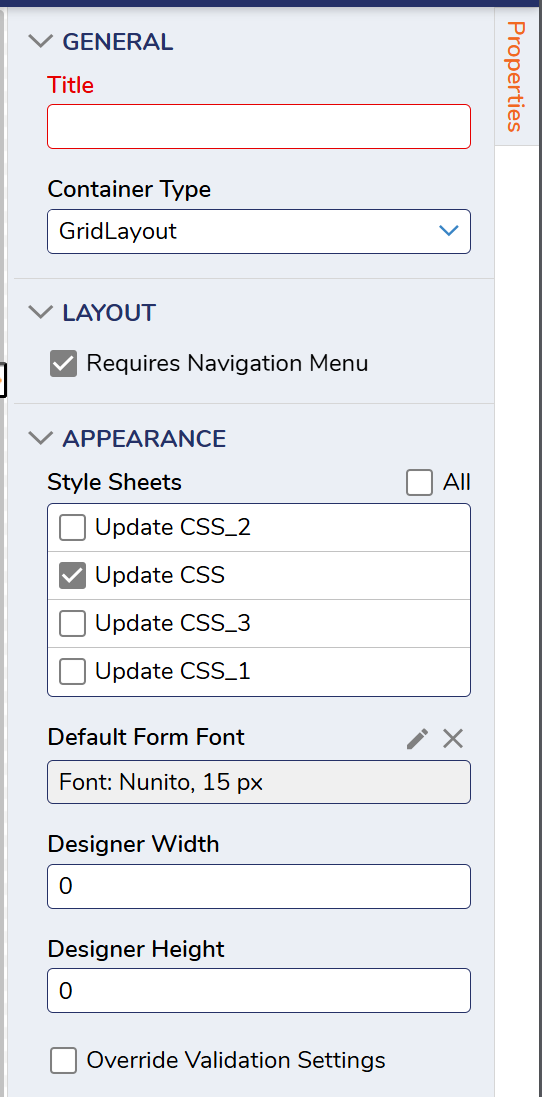Click the APPEARANCE section header
Viewport: 542px width, 1097px height.
point(144,439)
